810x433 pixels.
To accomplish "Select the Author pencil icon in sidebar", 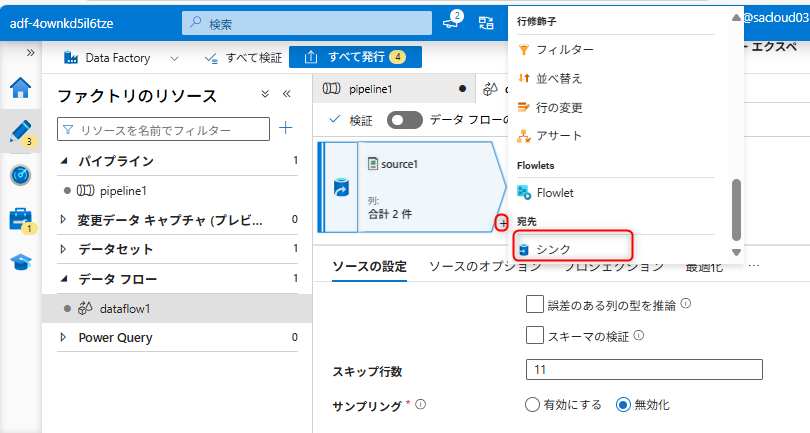I will tap(20, 131).
